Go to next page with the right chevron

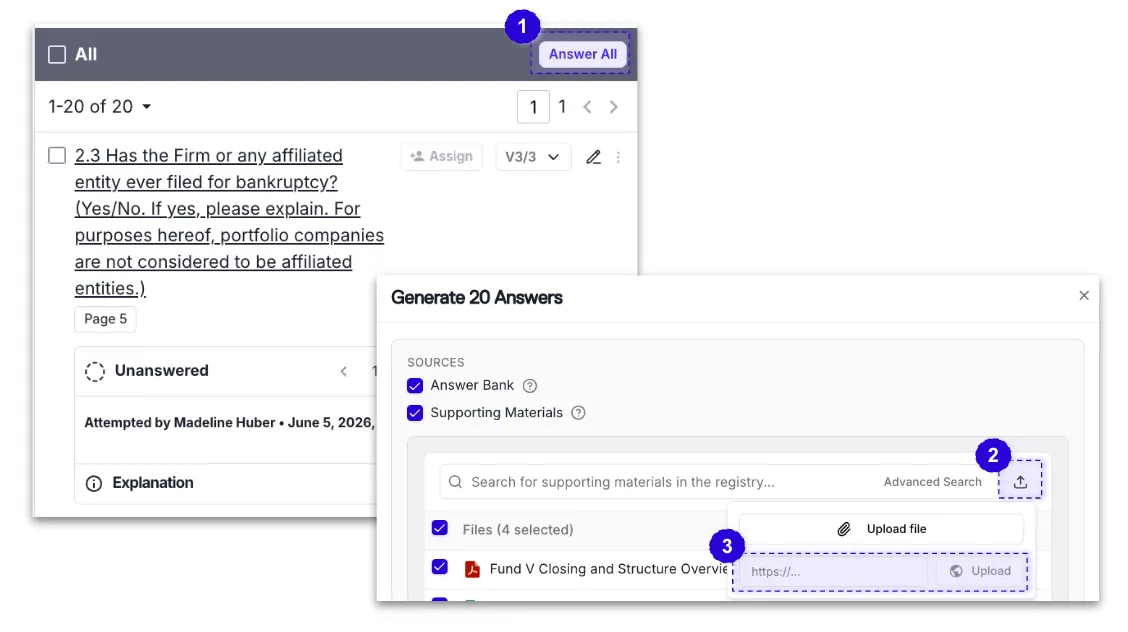click(614, 107)
